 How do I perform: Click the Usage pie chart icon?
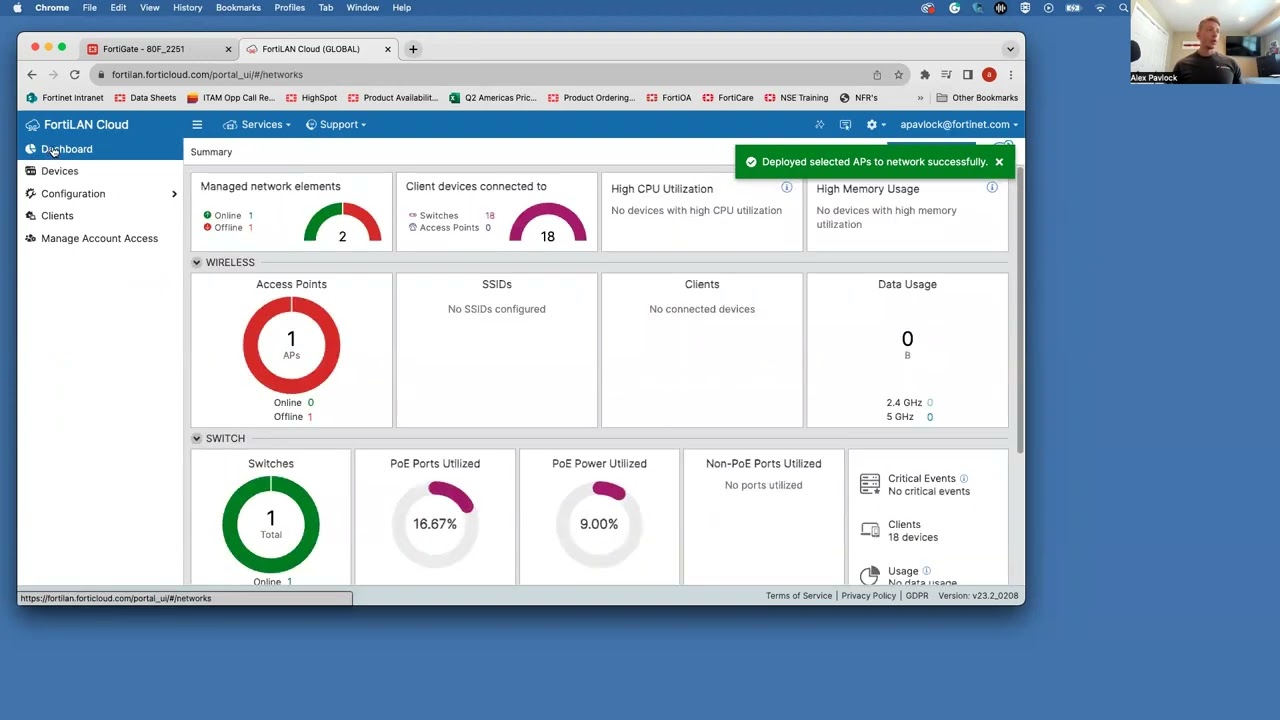click(870, 575)
